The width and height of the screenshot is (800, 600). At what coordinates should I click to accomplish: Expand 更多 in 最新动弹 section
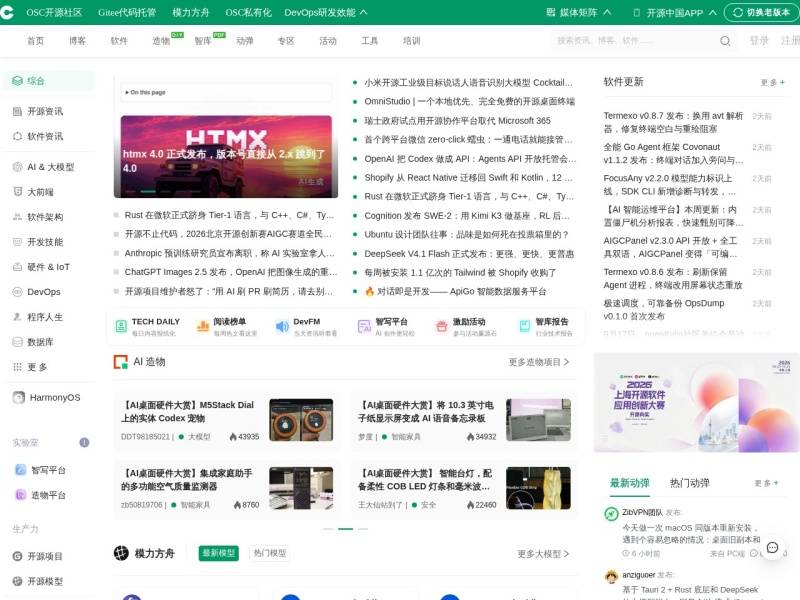coord(766,483)
